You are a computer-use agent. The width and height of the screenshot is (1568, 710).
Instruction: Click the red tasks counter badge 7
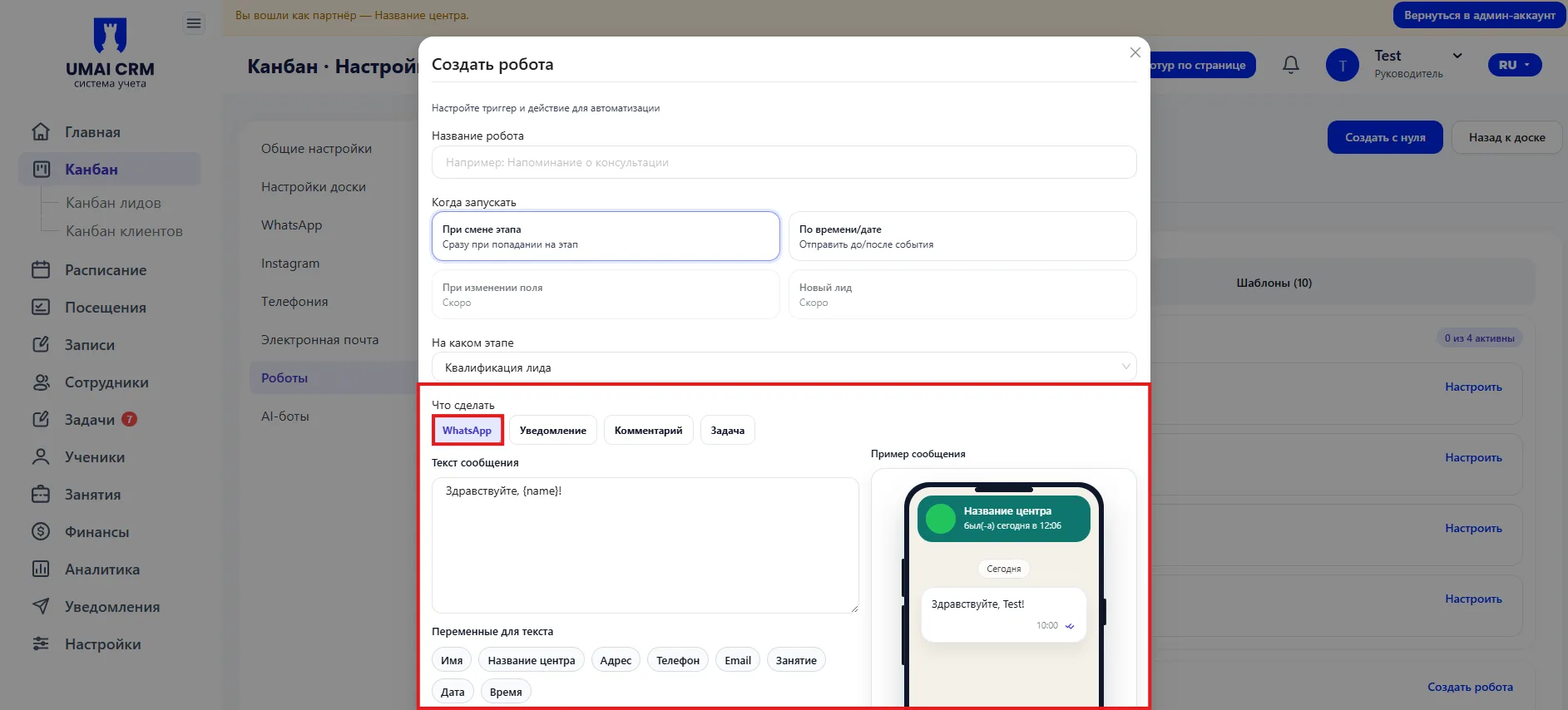[129, 420]
